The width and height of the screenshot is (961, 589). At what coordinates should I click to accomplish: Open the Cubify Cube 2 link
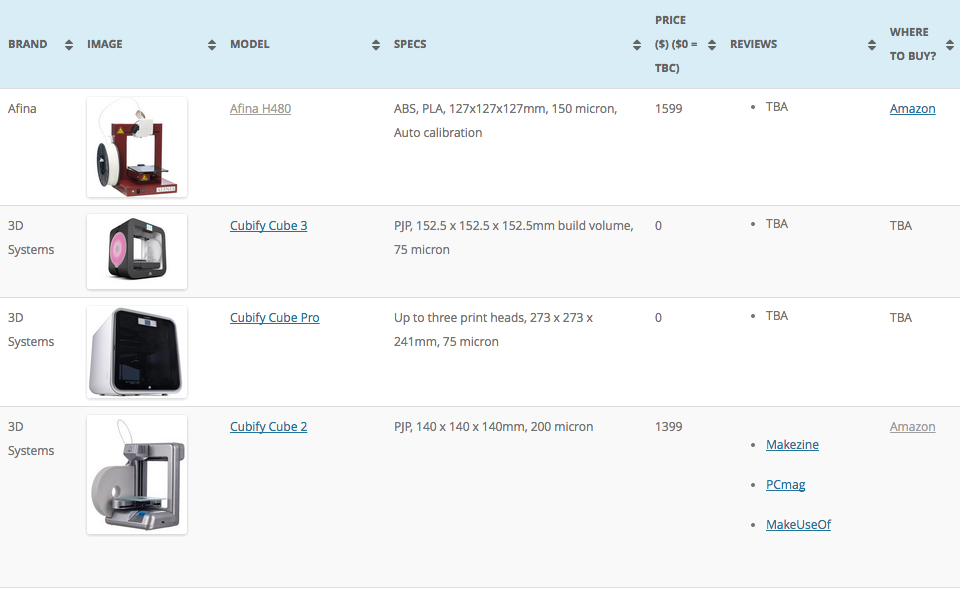[268, 427]
